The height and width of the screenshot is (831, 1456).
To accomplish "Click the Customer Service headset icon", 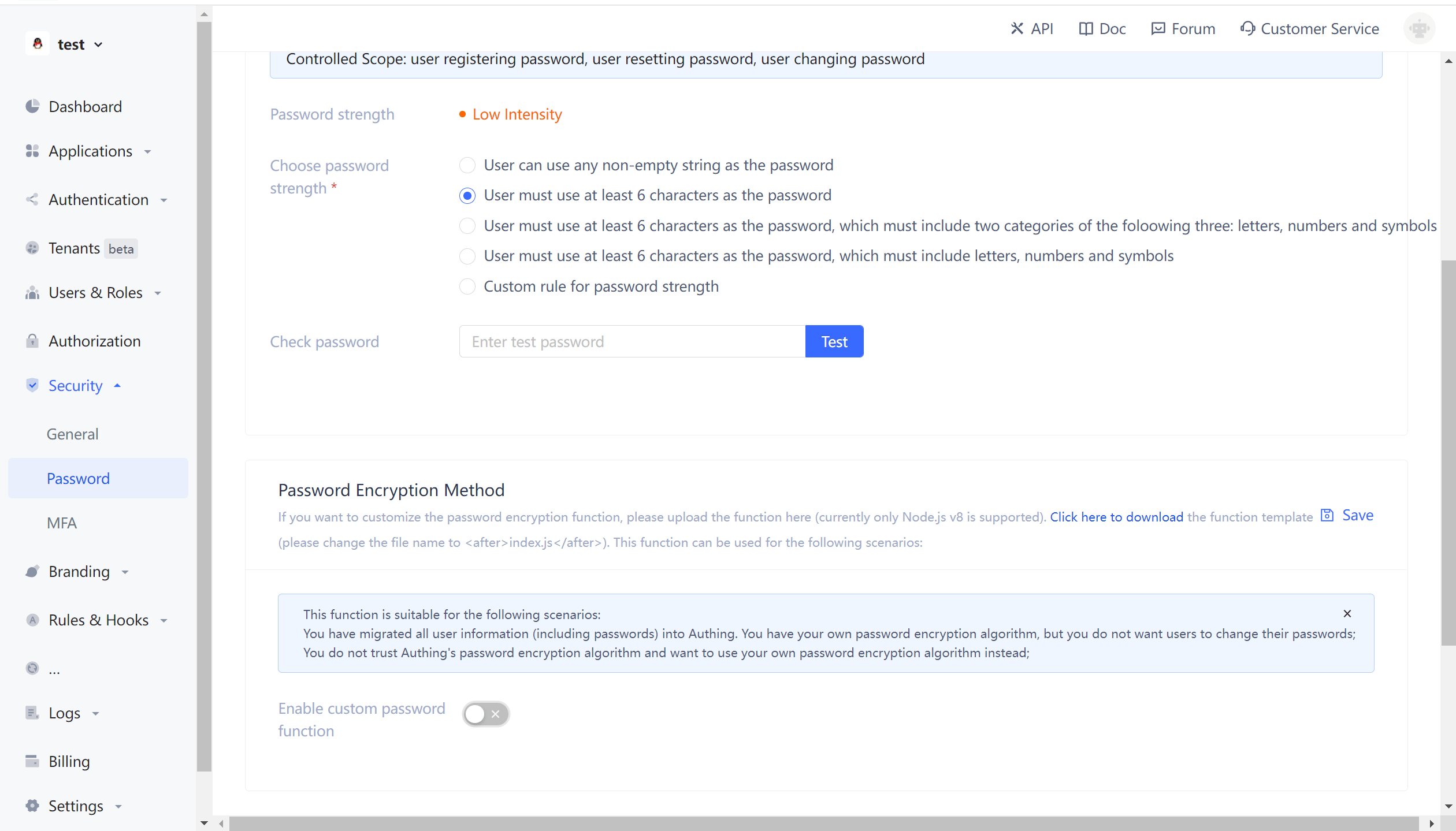I will (1247, 28).
